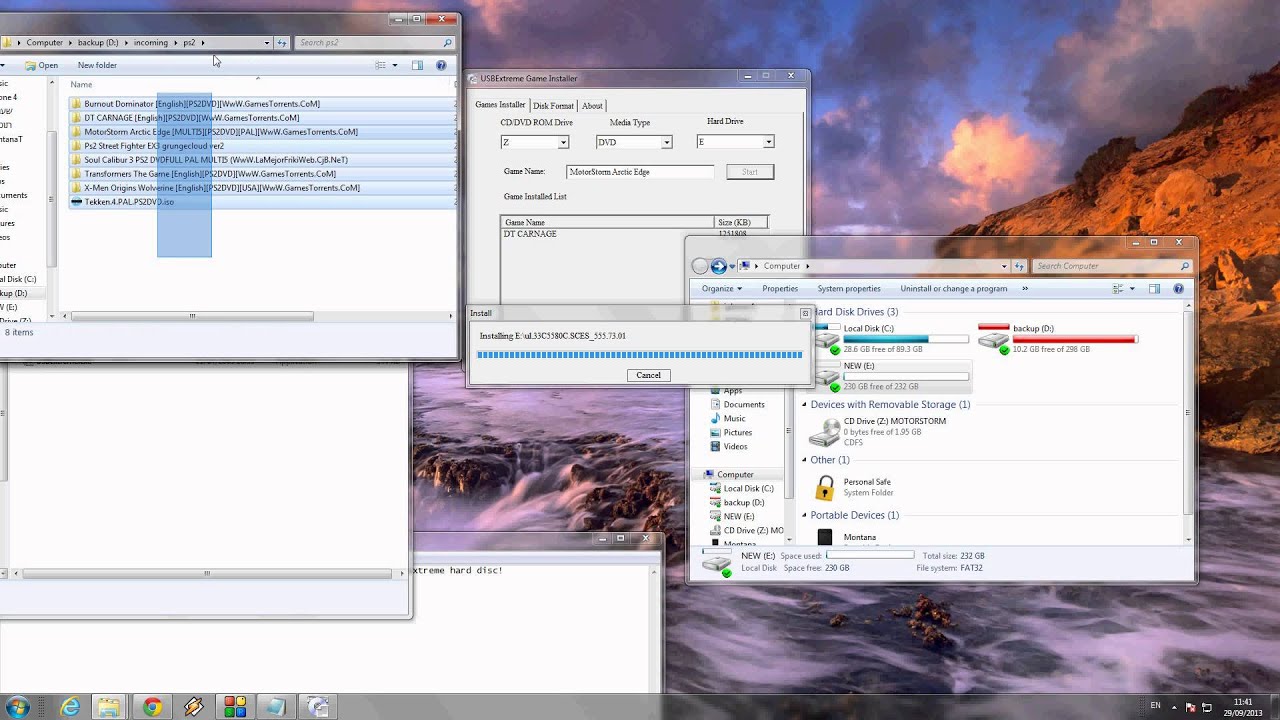Open the Media Type DVD dropdown

[666, 142]
